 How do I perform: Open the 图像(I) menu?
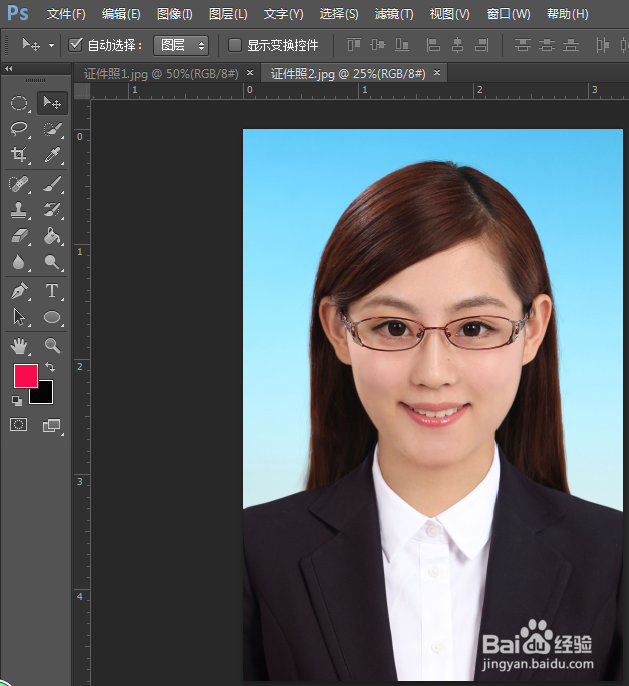click(x=175, y=14)
